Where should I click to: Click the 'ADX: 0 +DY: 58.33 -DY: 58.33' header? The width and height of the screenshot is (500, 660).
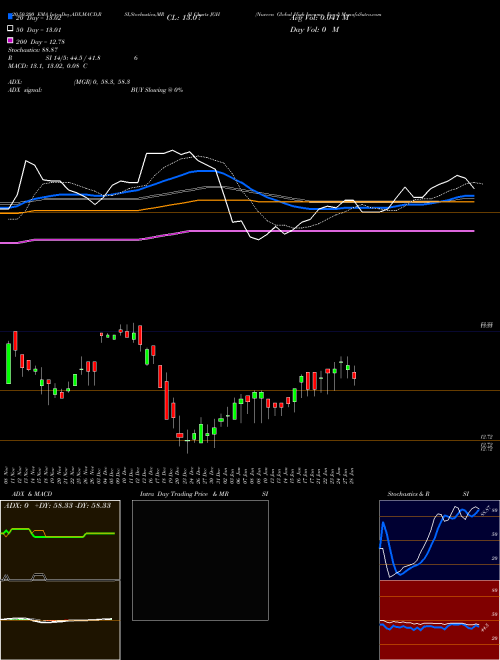[x=57, y=505]
